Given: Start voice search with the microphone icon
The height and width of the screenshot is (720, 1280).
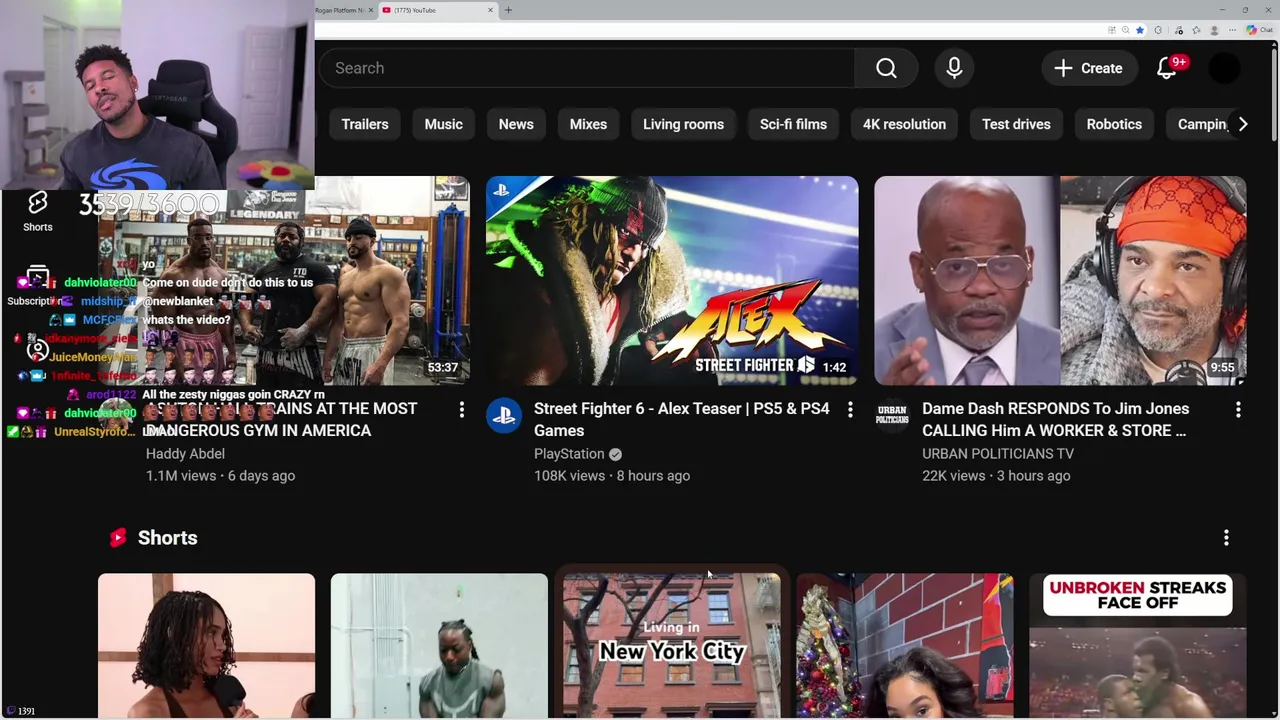Looking at the screenshot, I should coord(954,68).
